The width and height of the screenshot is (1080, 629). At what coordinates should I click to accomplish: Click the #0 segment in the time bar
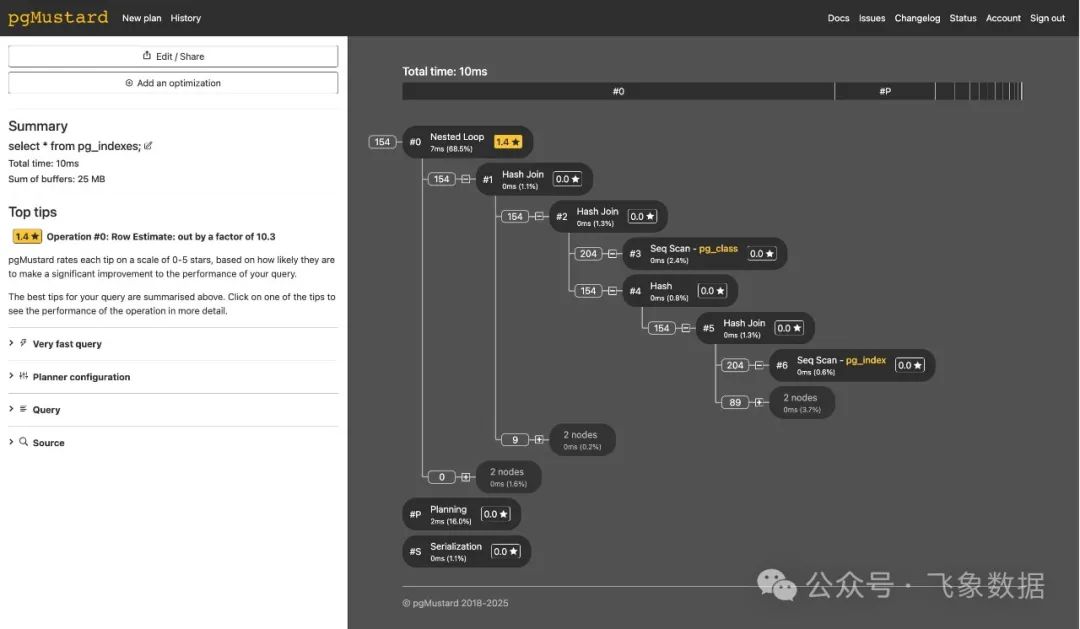[618, 91]
